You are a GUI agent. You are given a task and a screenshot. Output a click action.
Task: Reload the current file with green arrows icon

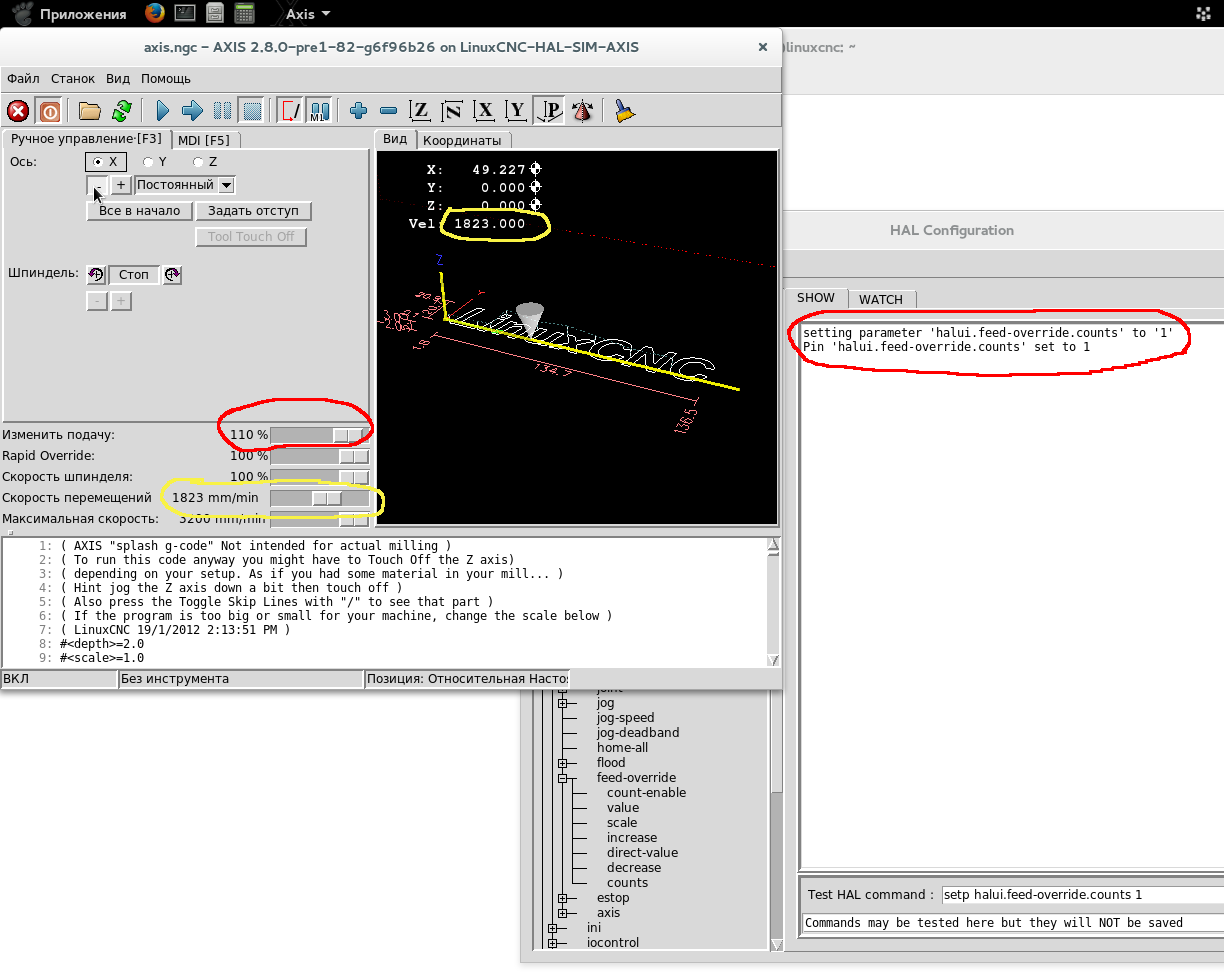(122, 111)
